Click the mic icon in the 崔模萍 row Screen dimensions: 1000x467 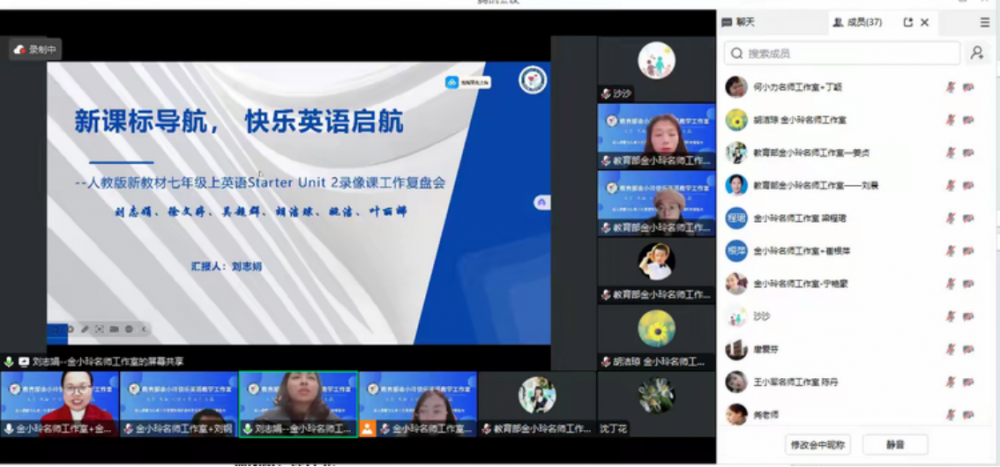(950, 251)
